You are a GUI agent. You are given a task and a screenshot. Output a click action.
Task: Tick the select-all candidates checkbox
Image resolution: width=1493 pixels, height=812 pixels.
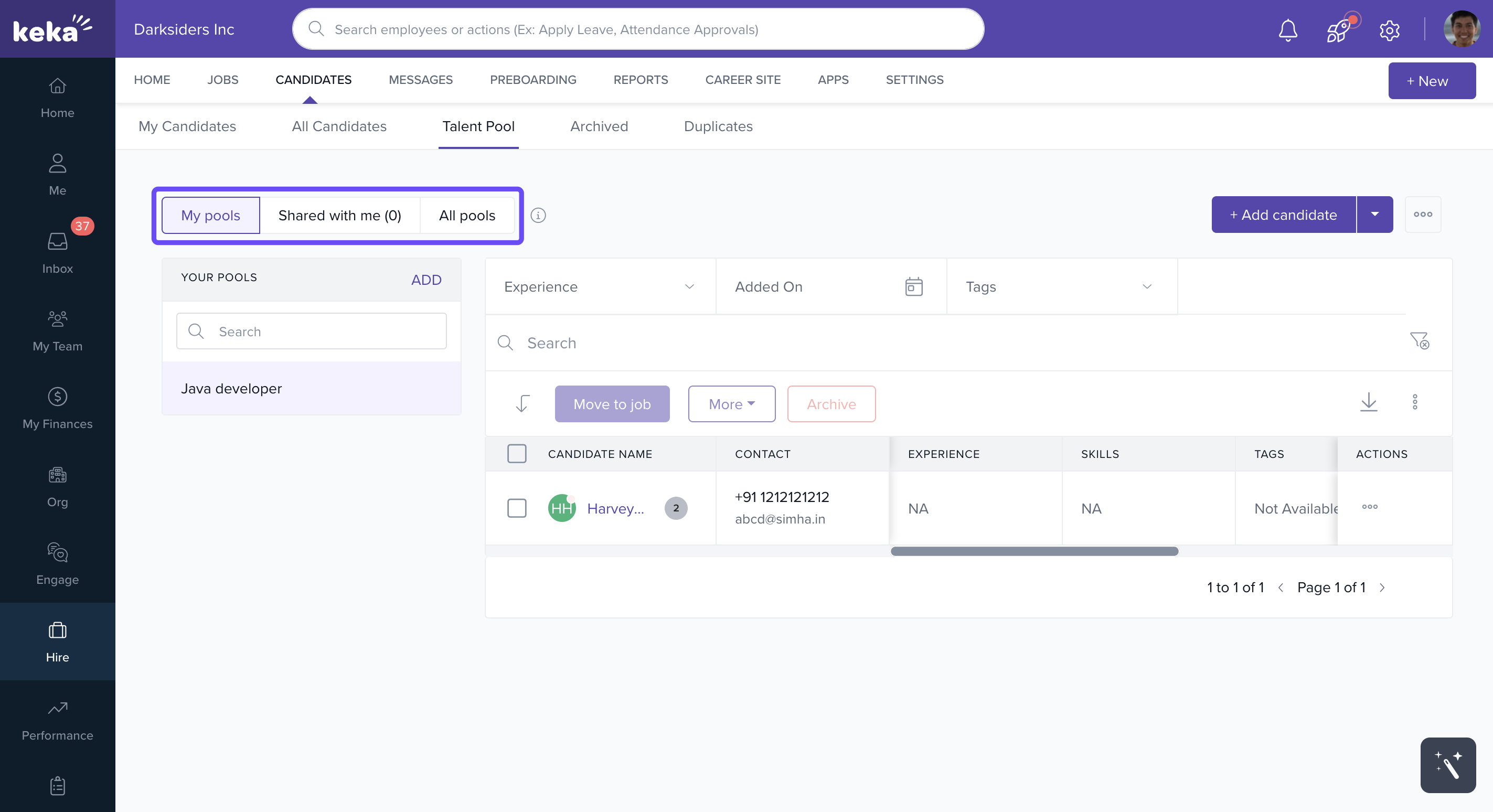coord(516,454)
